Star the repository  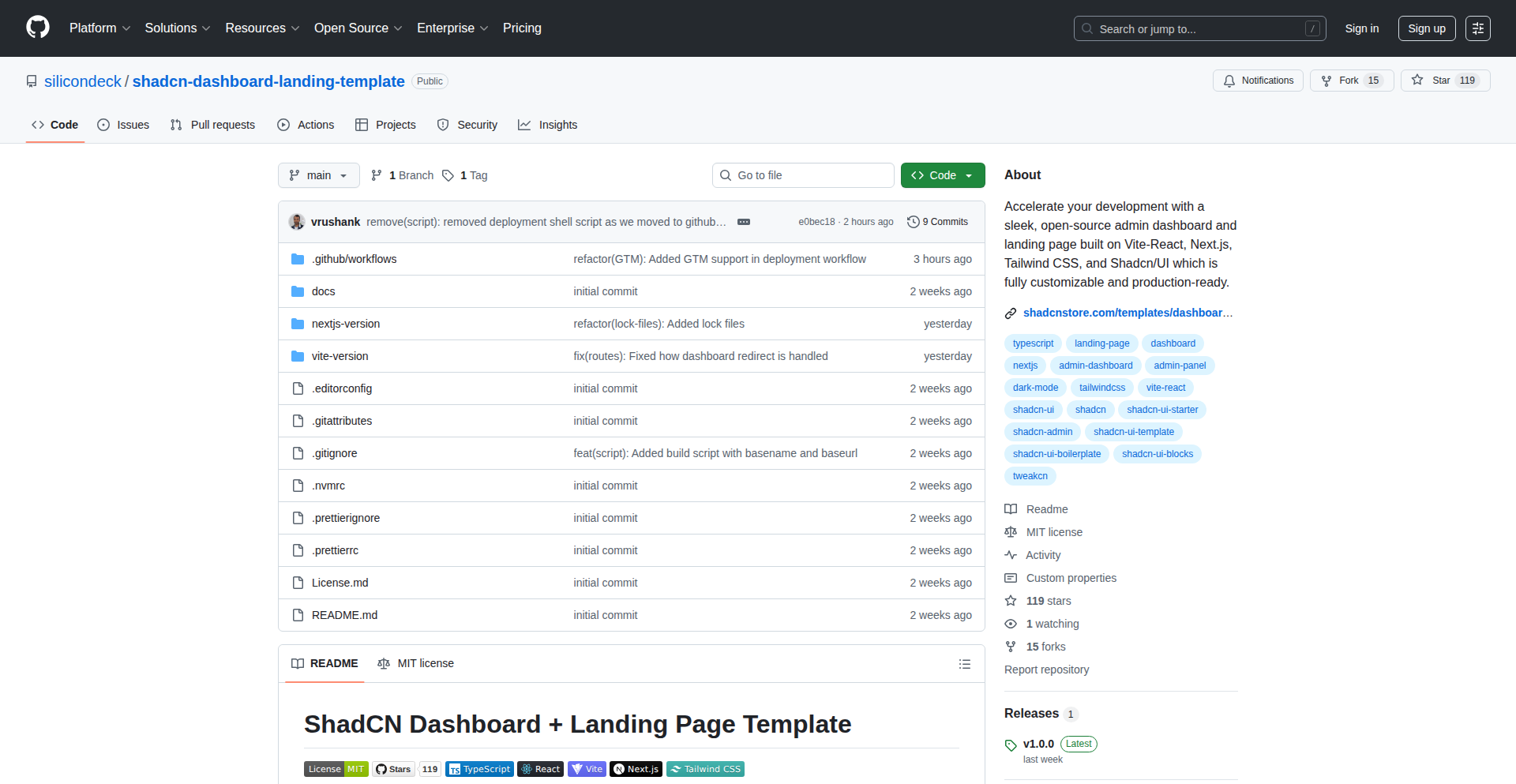(1445, 81)
